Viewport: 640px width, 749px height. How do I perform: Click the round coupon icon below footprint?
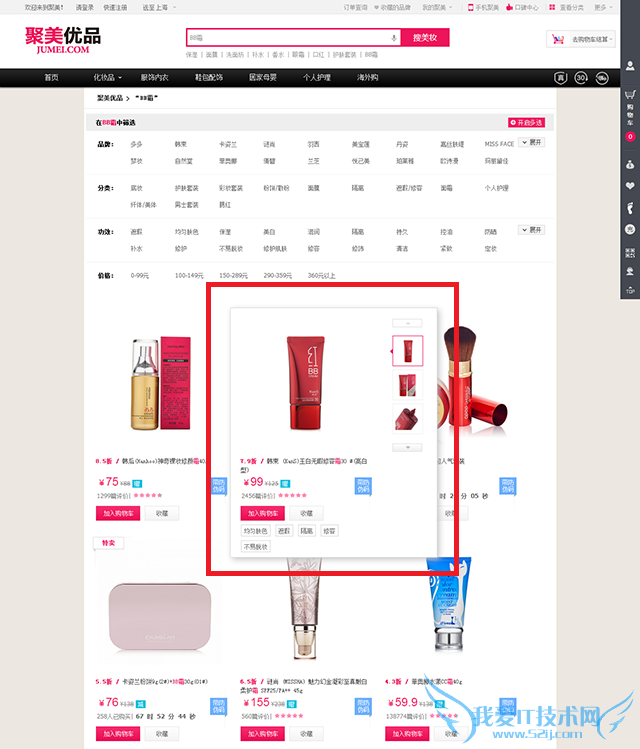click(x=630, y=230)
